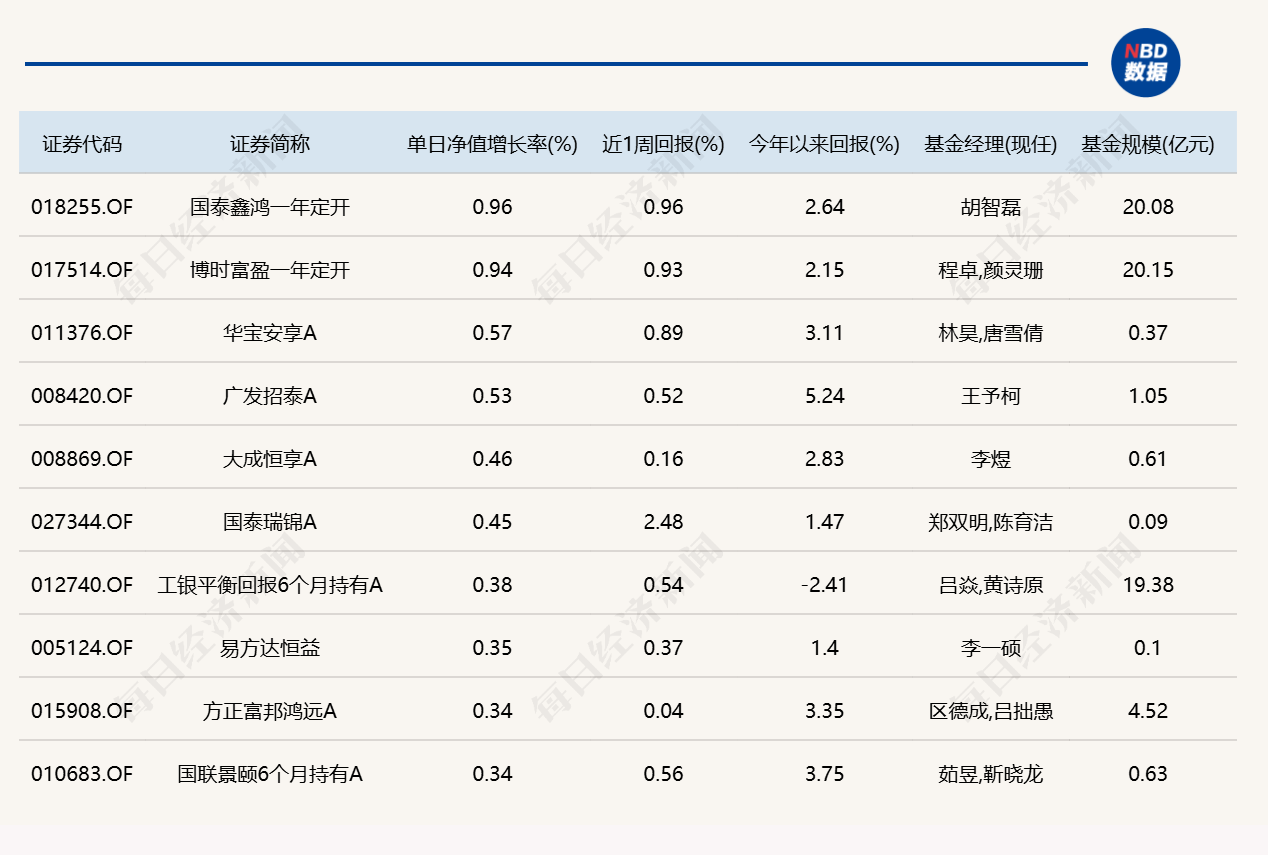Click year-to-date return 3.11
The image size is (1268, 855).
click(824, 333)
